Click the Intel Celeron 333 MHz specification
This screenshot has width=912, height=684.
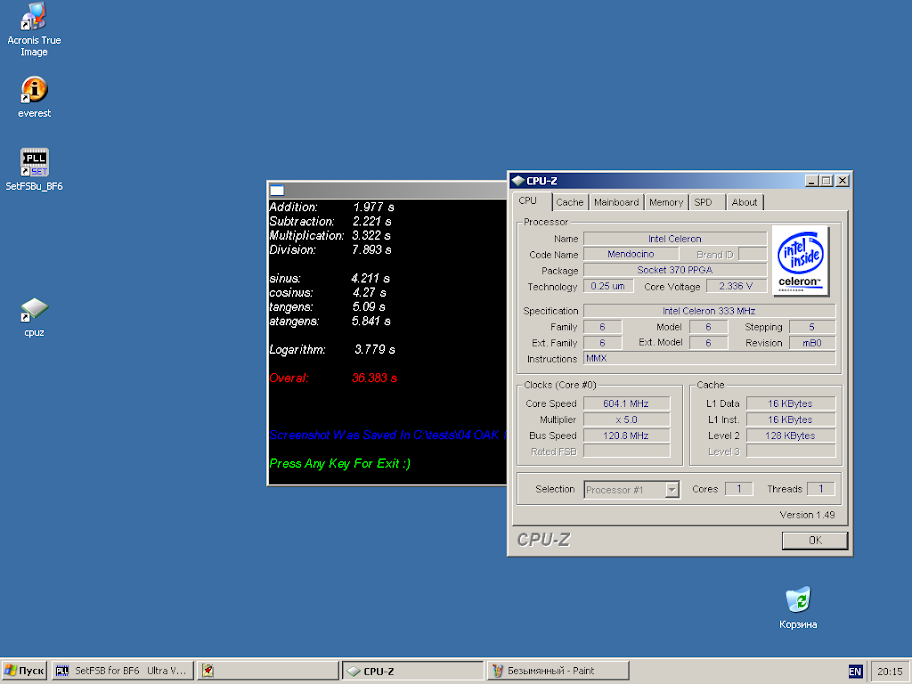click(x=709, y=311)
